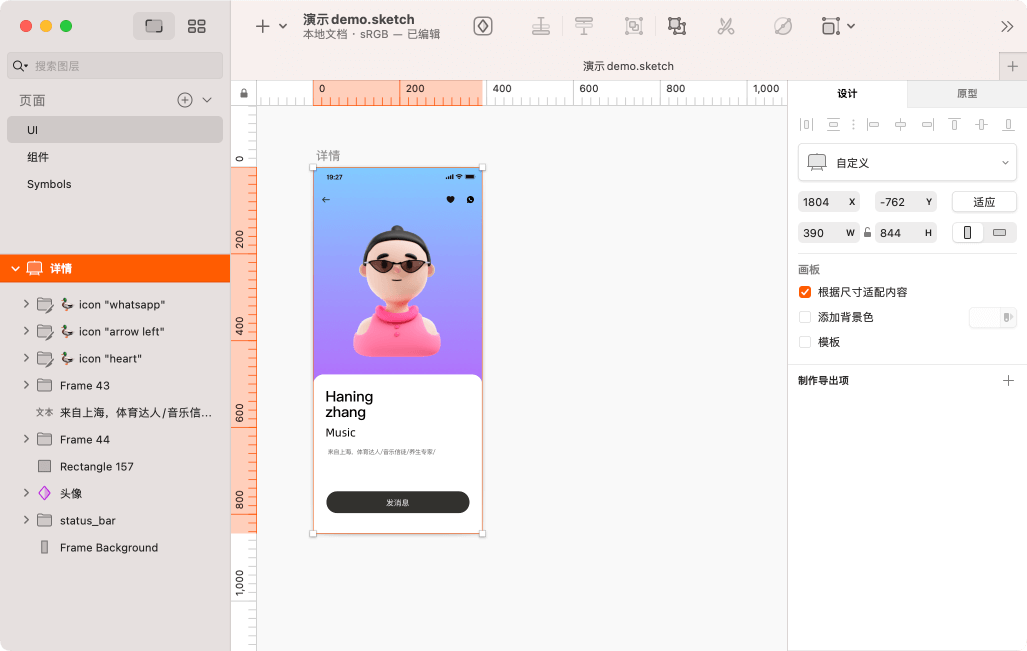Switch to the 原型 tab

[x=965, y=93]
